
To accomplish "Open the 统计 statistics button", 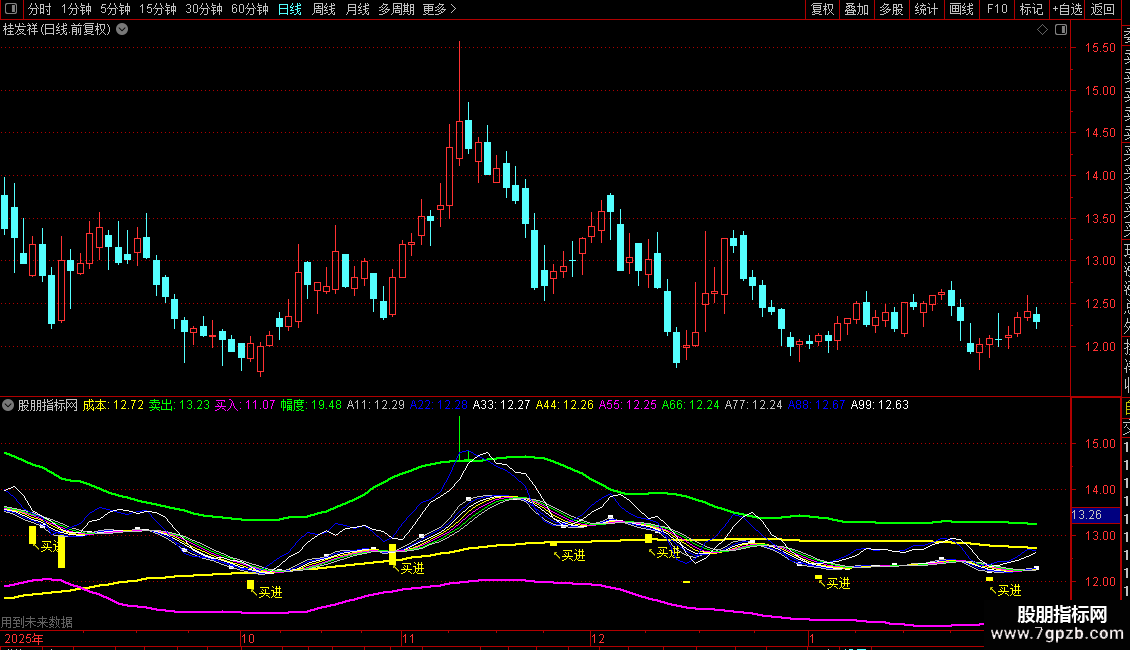I will coord(926,9).
